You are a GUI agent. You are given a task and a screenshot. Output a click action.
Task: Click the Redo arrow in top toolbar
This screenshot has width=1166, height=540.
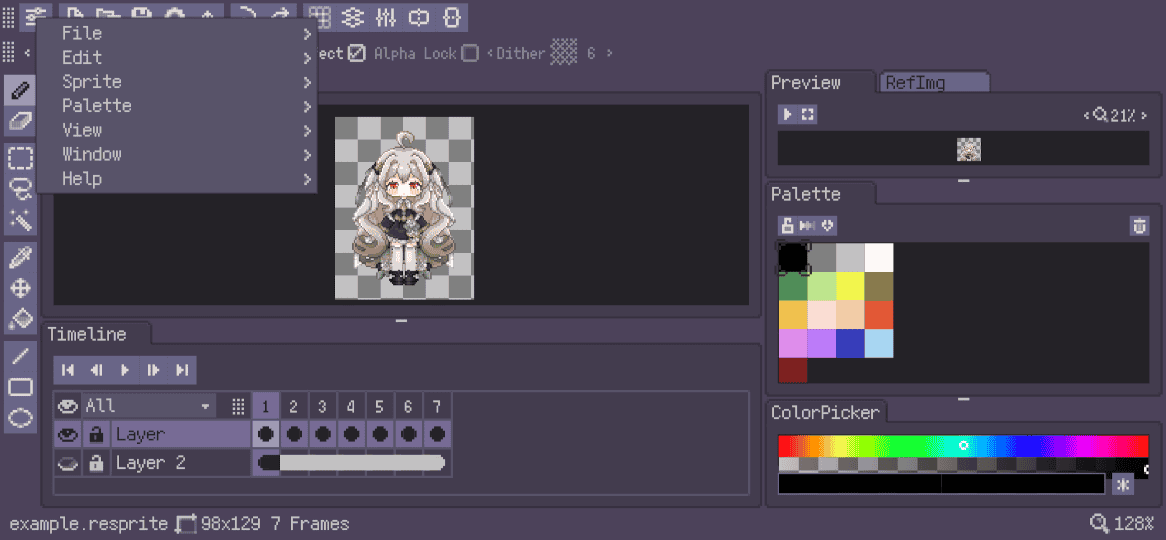pyautogui.click(x=282, y=17)
